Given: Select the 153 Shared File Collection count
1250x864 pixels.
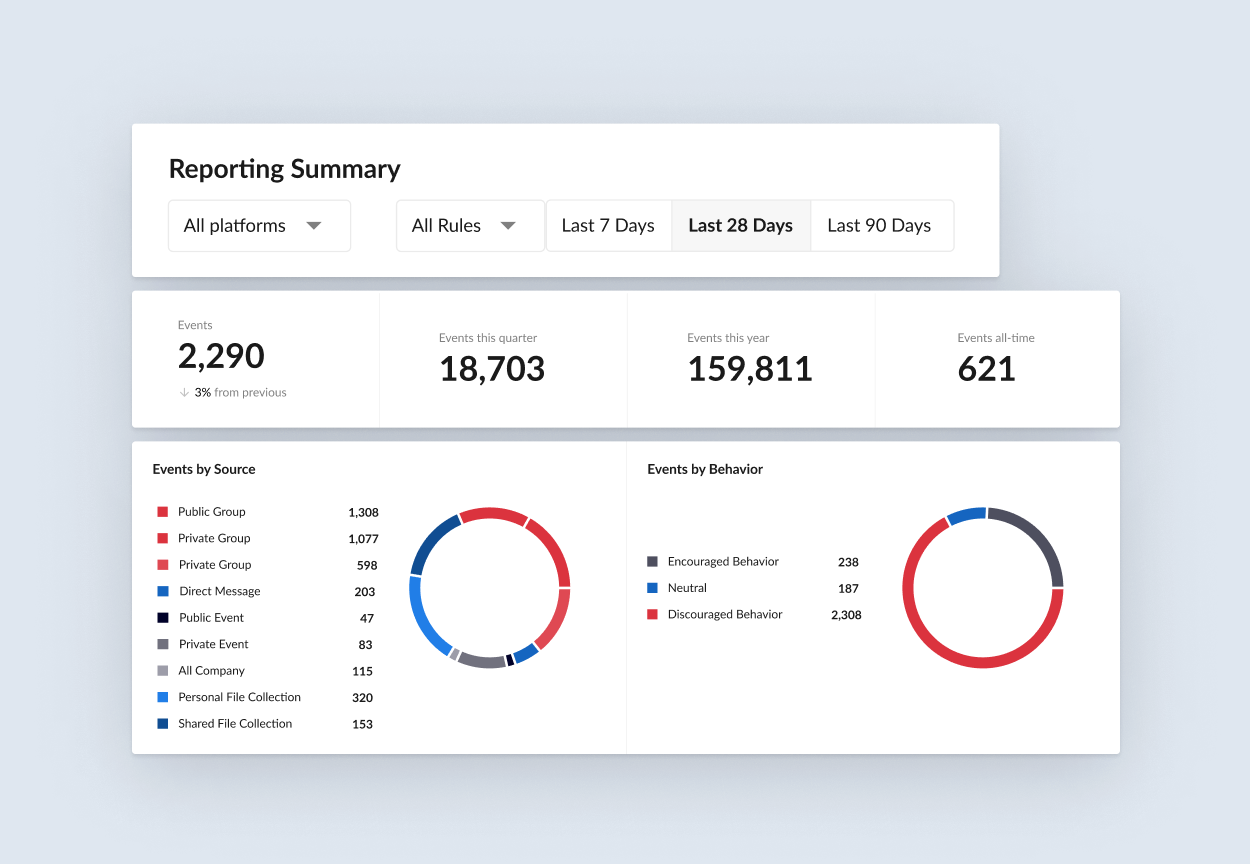Looking at the screenshot, I should click(x=362, y=724).
